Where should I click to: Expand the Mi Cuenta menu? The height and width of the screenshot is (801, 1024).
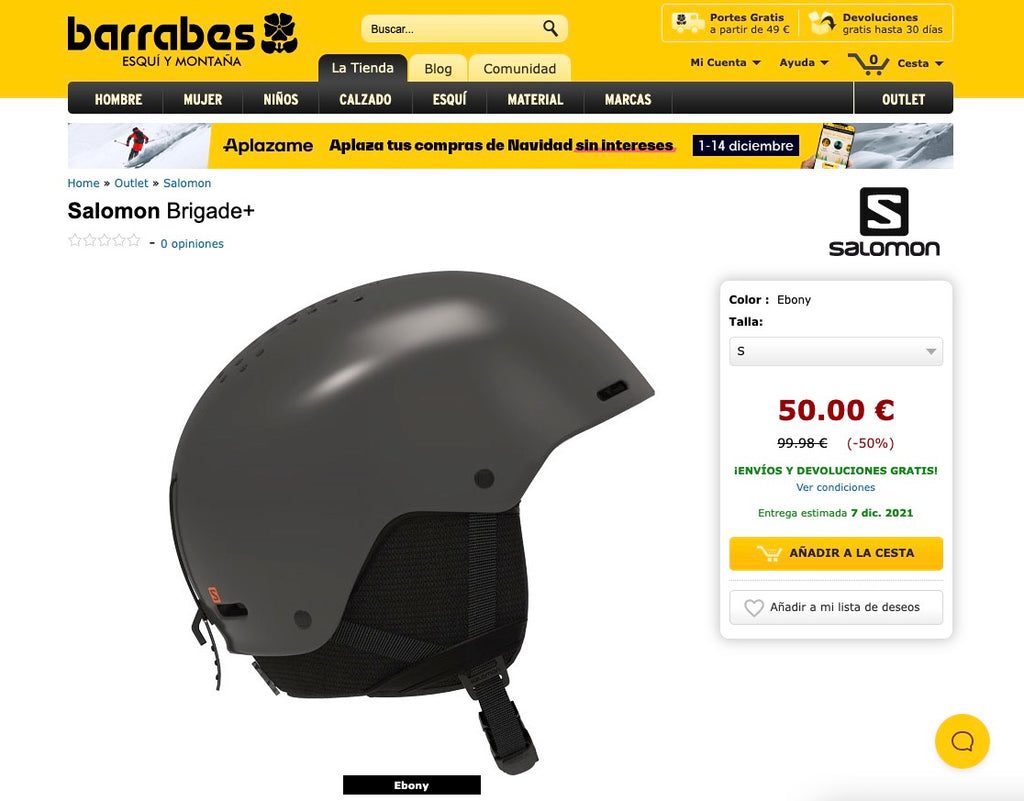point(726,63)
